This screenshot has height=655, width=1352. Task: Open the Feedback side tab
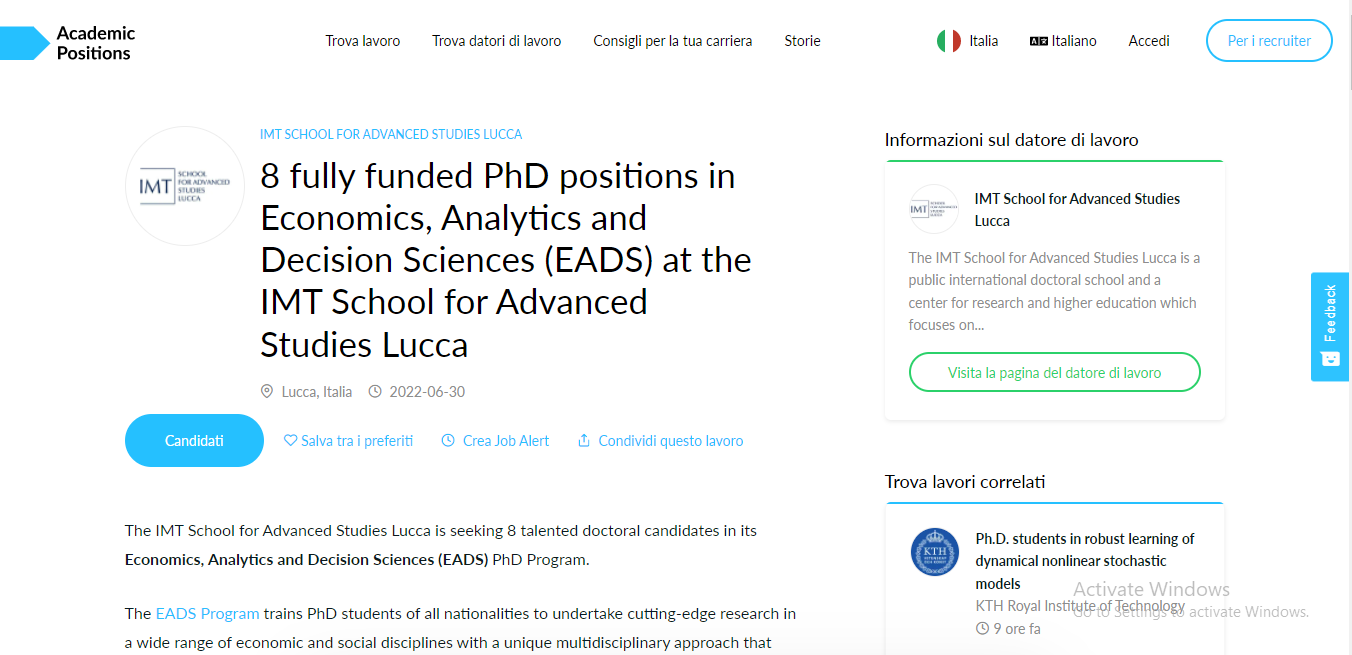1330,327
